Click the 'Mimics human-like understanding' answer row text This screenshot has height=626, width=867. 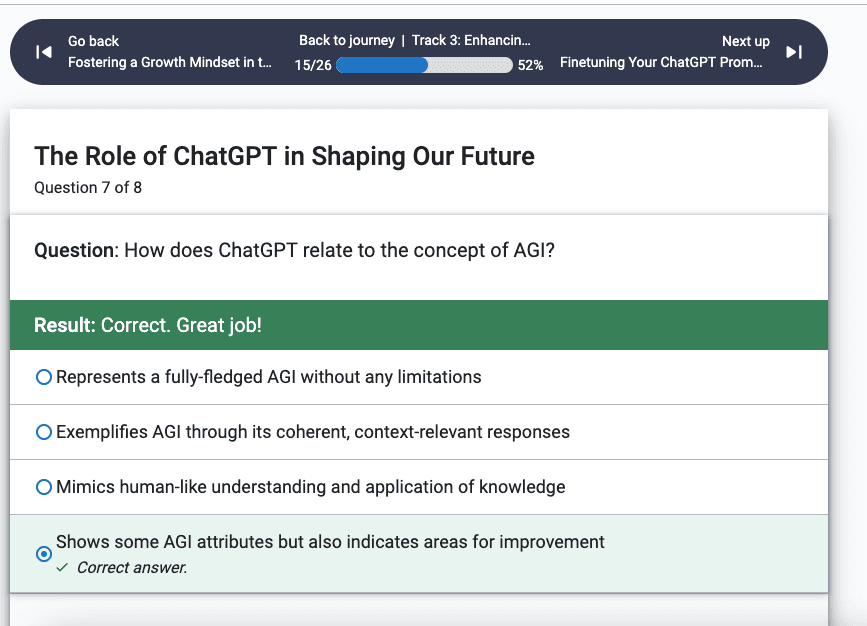point(311,487)
